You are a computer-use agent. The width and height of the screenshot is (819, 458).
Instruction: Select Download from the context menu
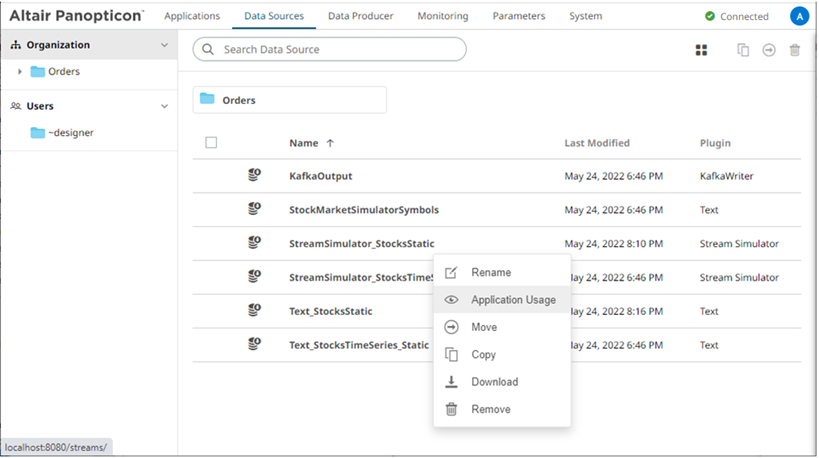coord(494,382)
